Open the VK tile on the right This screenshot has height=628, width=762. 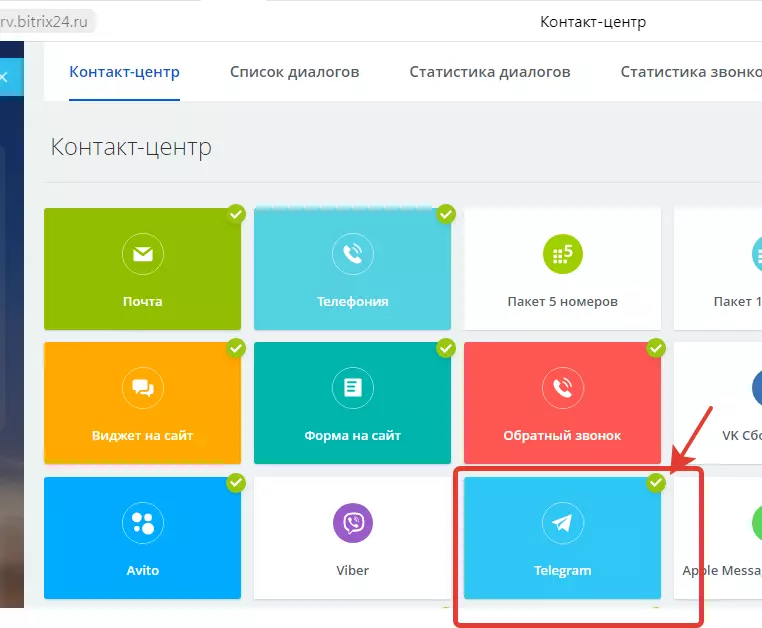(718, 403)
